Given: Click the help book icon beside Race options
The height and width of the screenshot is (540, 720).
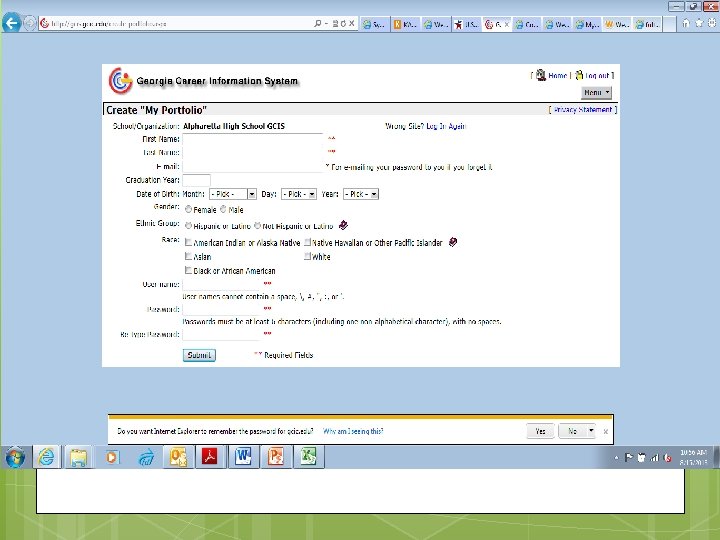Looking at the screenshot, I should 453,242.
